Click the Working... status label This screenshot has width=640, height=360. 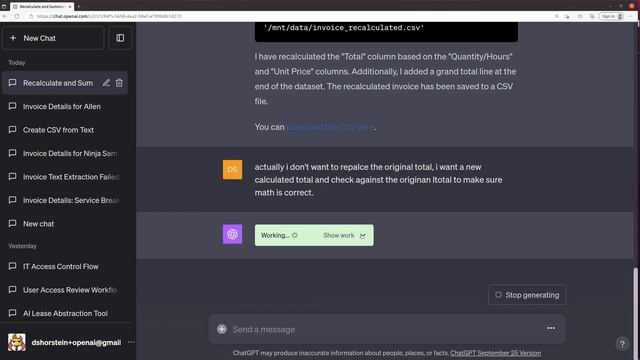click(x=275, y=236)
